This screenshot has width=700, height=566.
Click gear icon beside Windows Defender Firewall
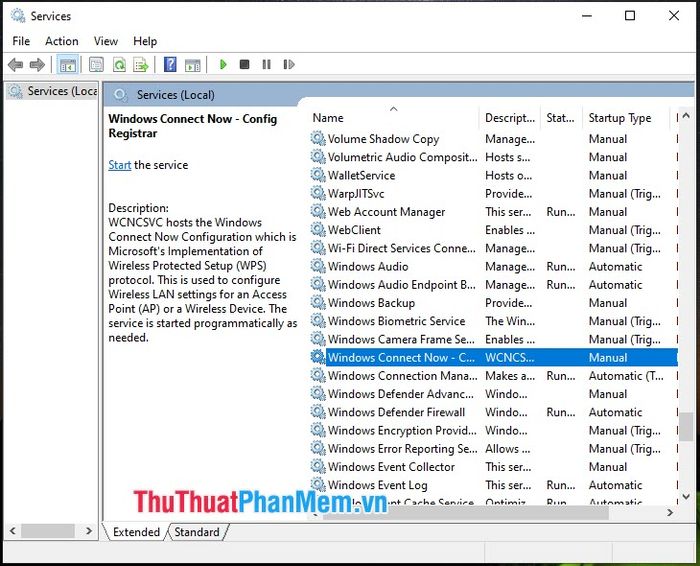click(x=318, y=412)
